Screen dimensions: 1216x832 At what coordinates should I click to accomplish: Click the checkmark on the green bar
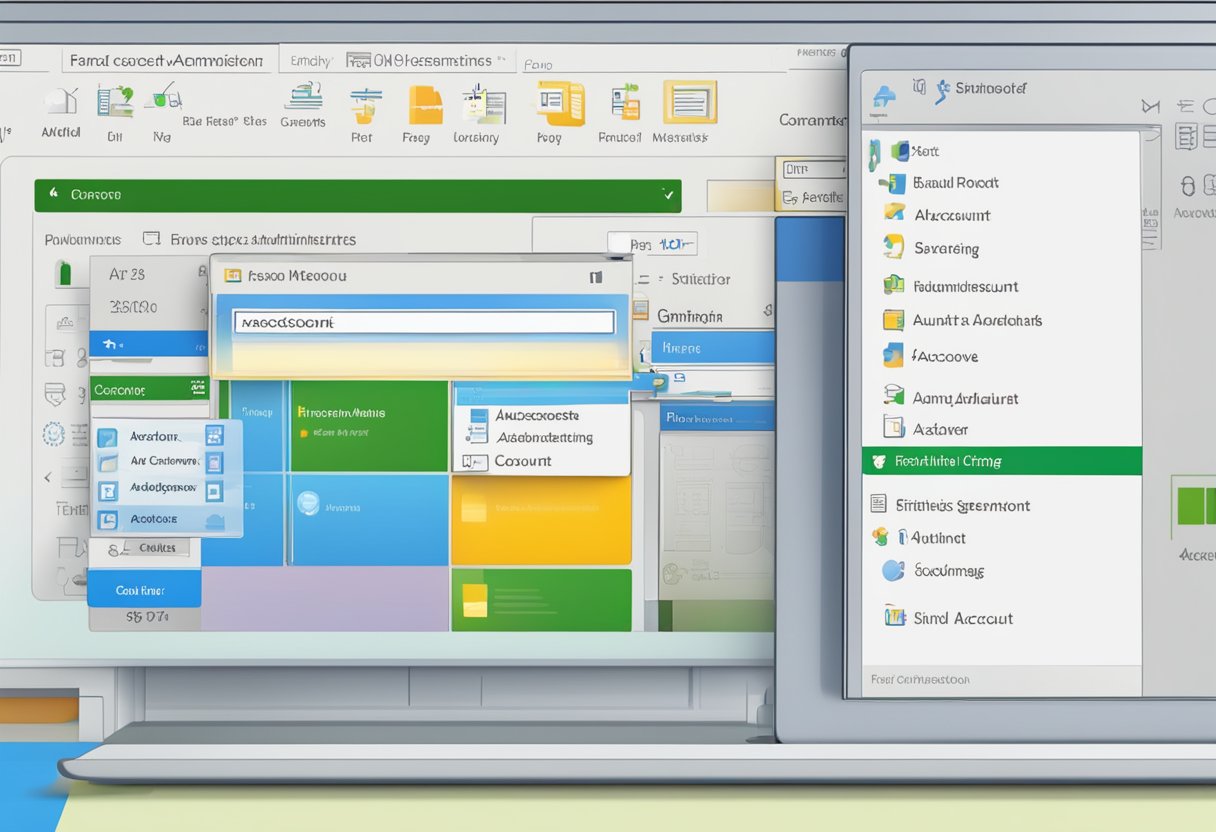tap(668, 195)
